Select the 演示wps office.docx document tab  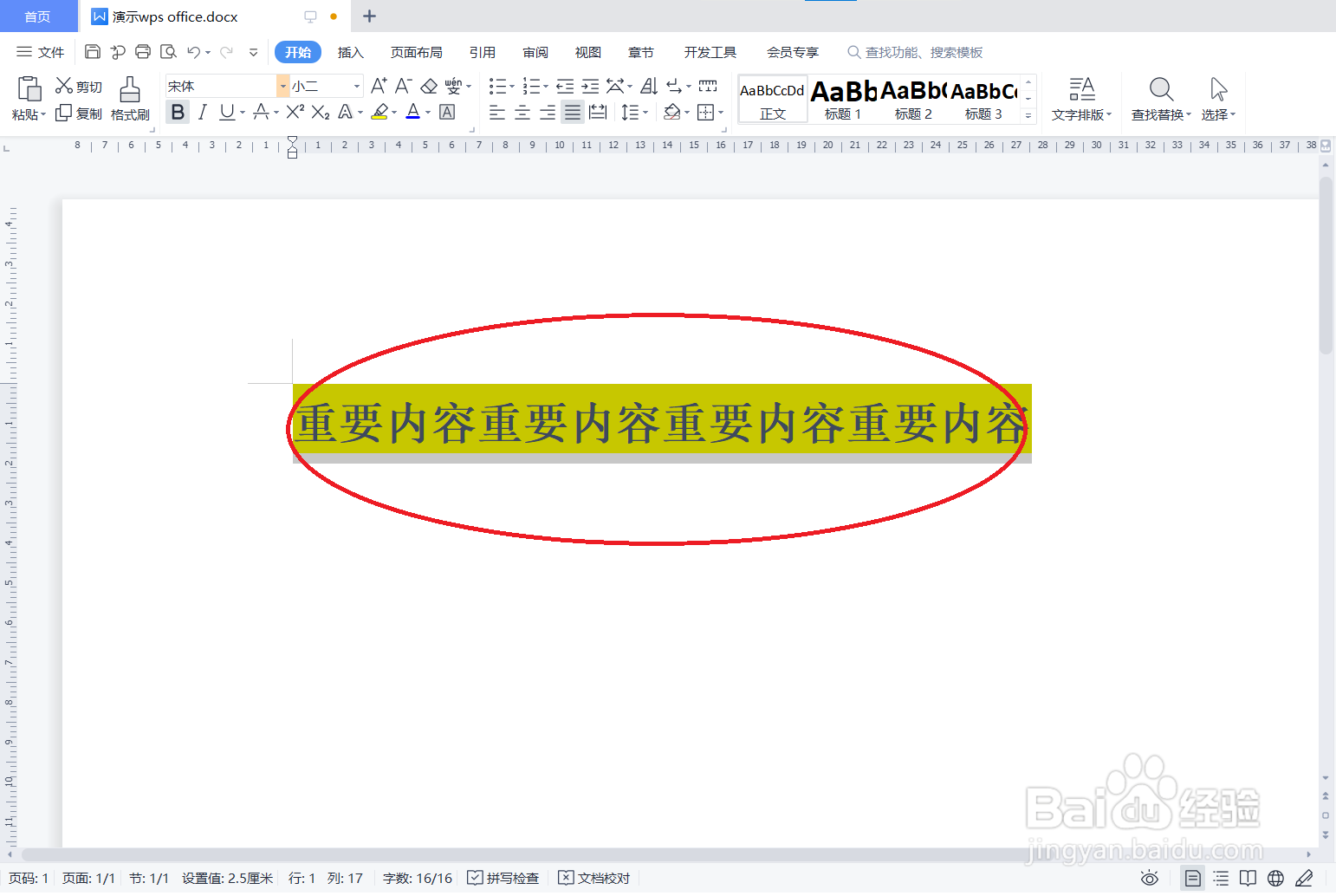(173, 16)
